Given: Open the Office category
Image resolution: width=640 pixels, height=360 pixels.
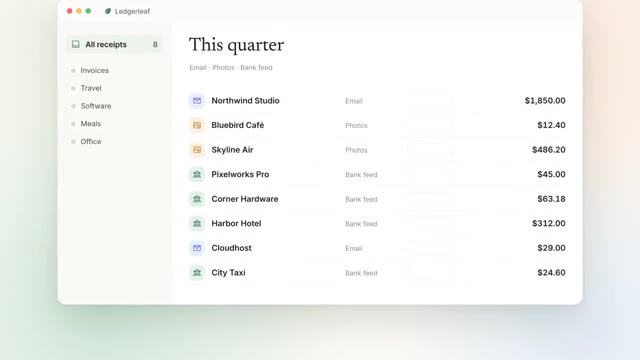Looking at the screenshot, I should coord(91,142).
